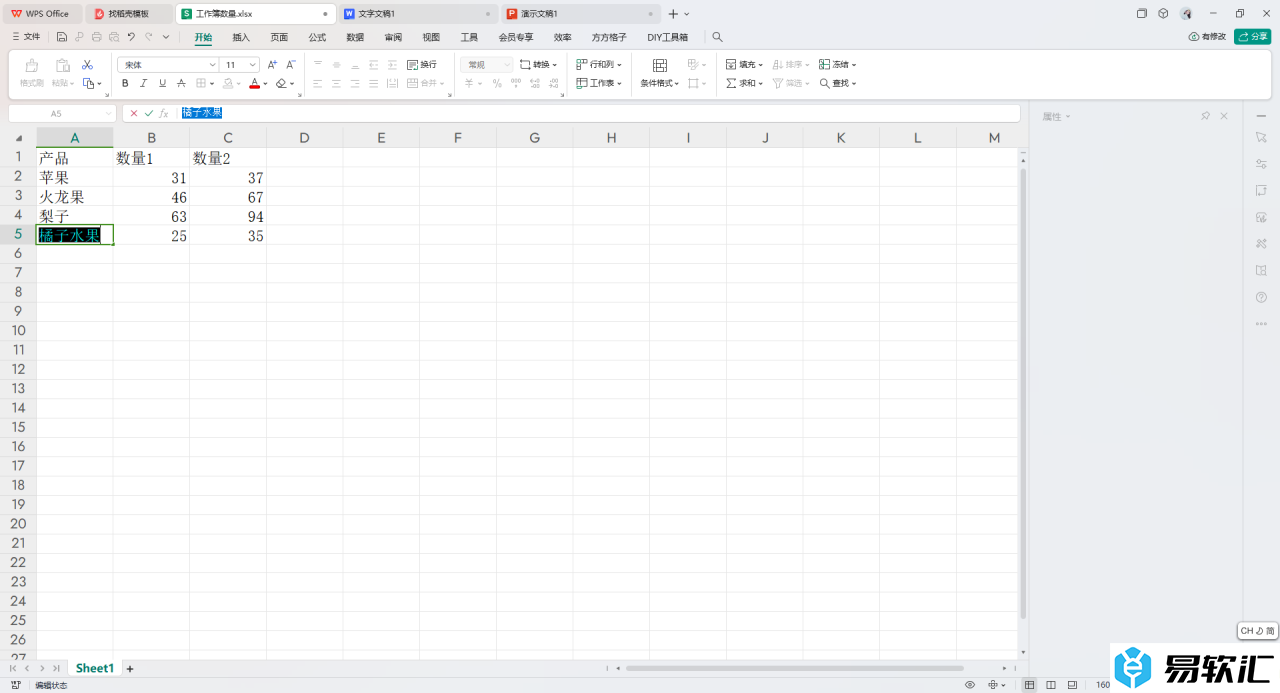
Task: Open the 行和列 rows and columns dropdown
Action: tap(599, 64)
